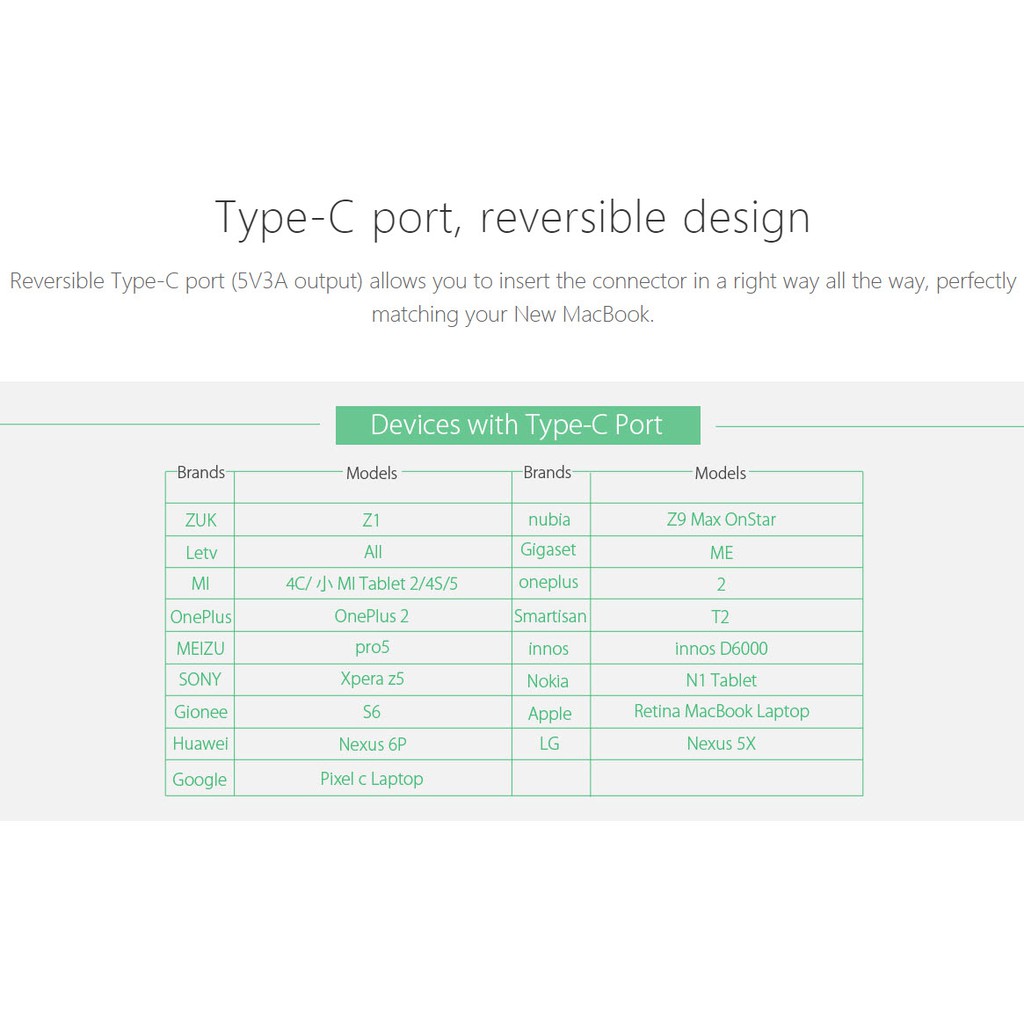Click the 'New MacBook' text in description
The image size is (1024, 1024).
click(x=582, y=315)
